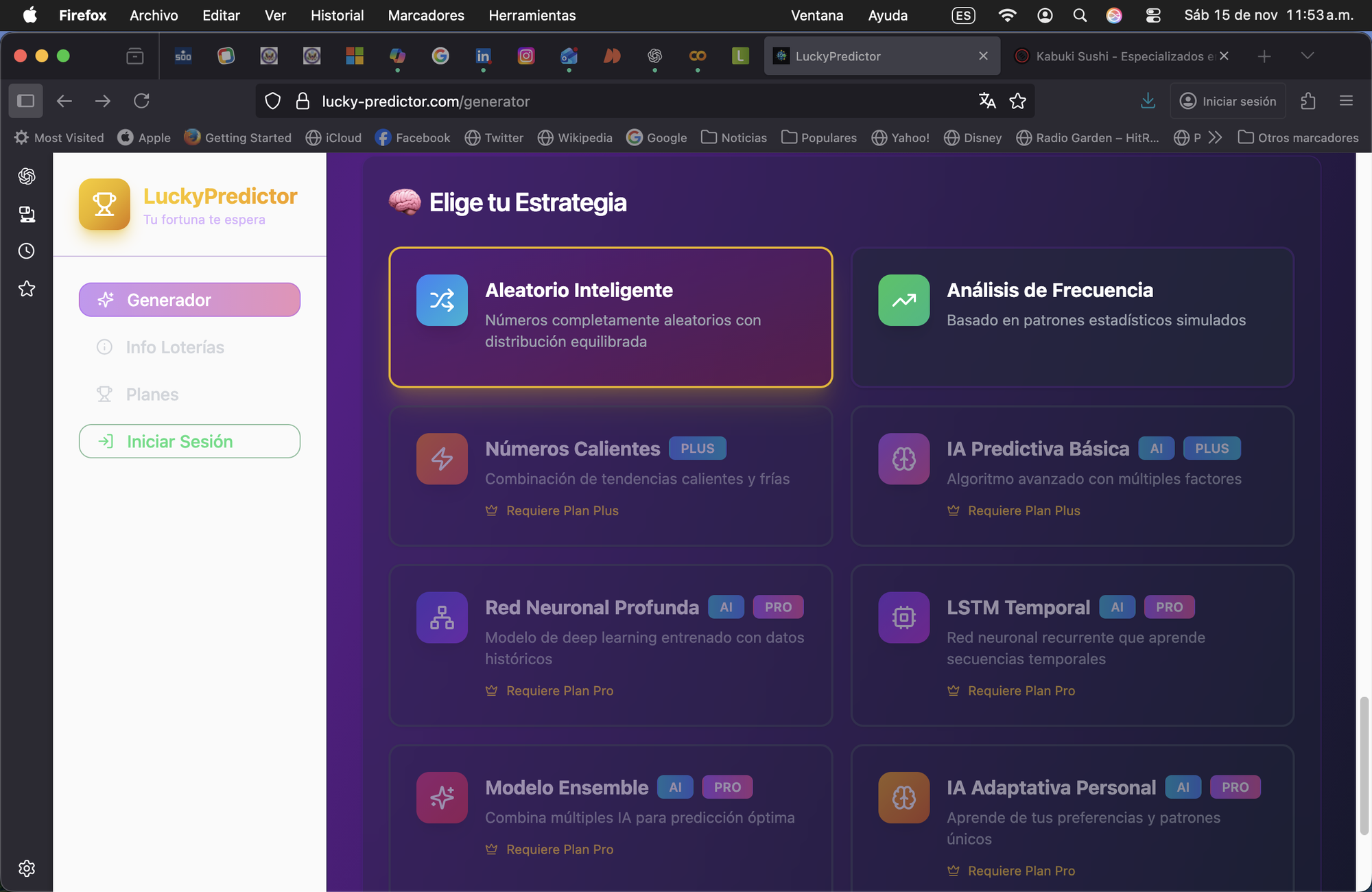This screenshot has height=892, width=1372.
Task: Click the LuckyPredictor trophy logo icon
Action: (x=104, y=204)
